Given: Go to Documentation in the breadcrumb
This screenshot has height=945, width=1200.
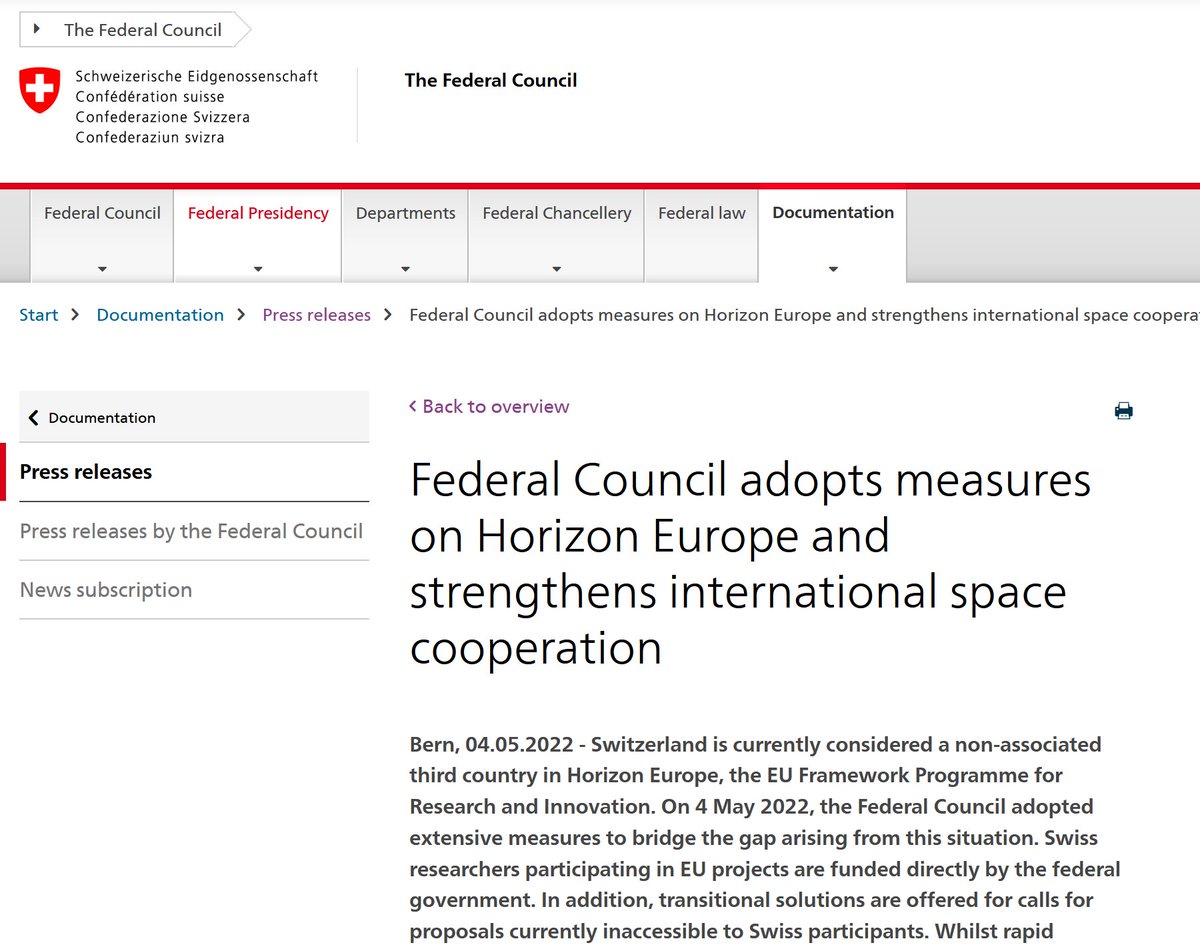Looking at the screenshot, I should [x=160, y=315].
